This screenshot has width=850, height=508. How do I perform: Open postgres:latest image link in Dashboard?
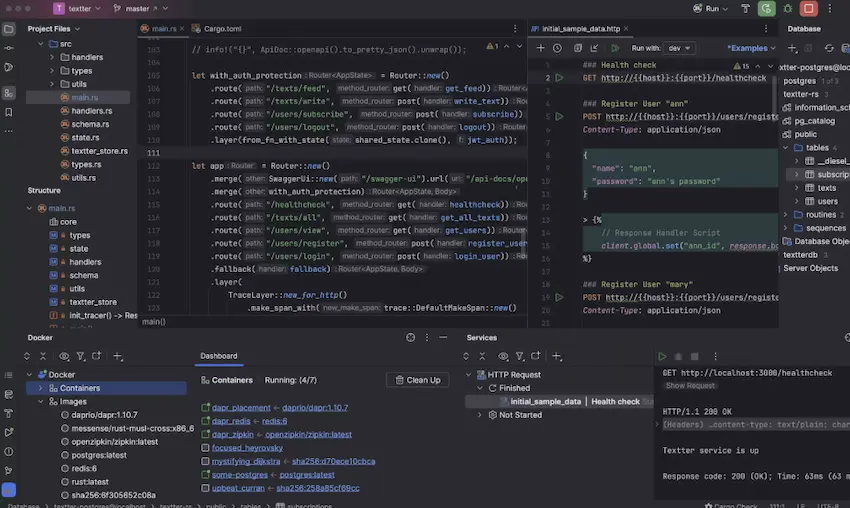[x=307, y=475]
